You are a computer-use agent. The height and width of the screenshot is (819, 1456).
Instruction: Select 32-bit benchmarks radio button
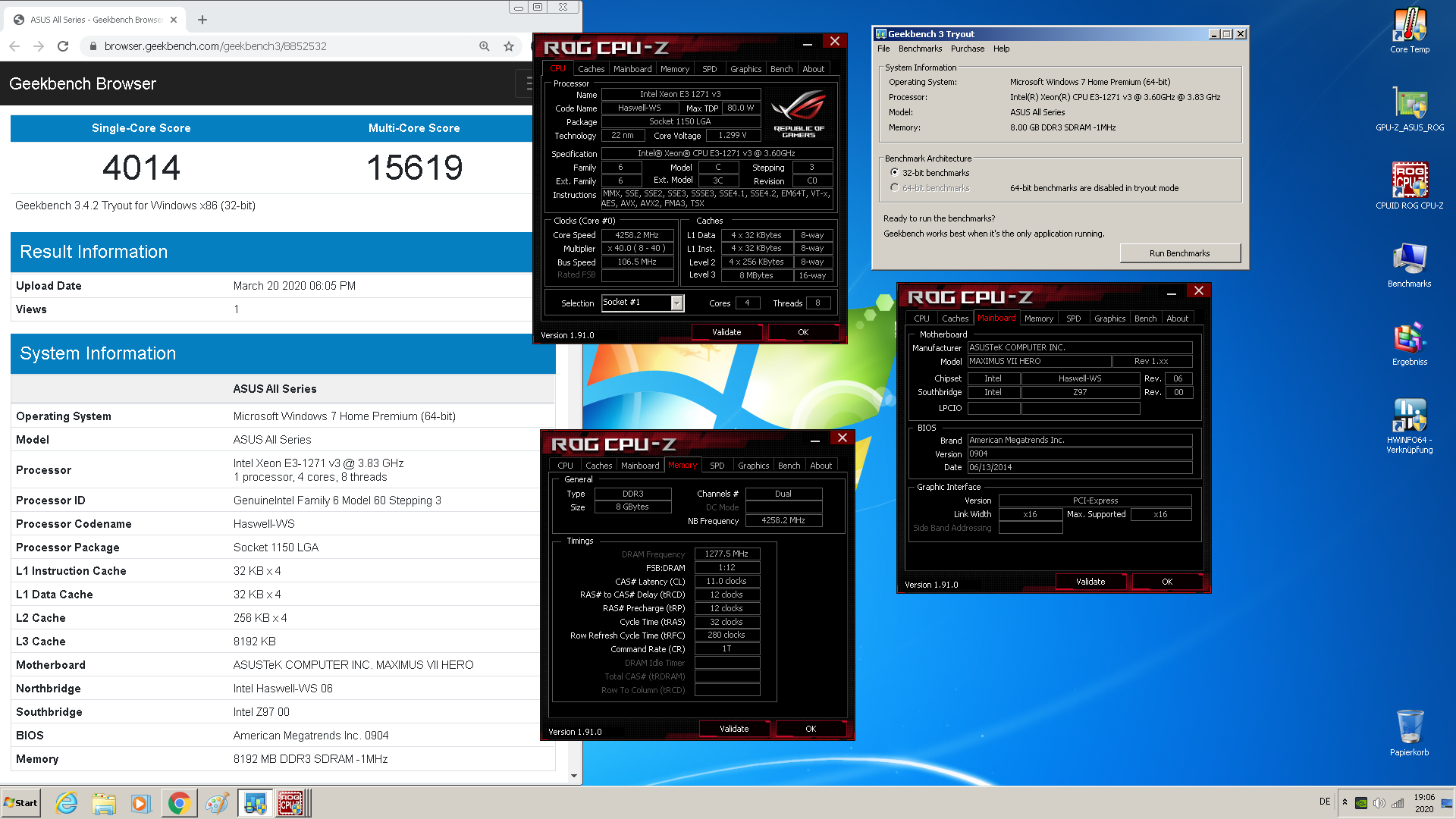pos(895,173)
